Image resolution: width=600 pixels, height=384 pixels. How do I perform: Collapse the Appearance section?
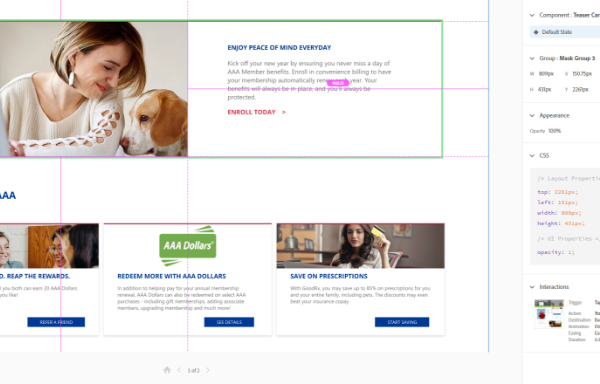pos(532,116)
